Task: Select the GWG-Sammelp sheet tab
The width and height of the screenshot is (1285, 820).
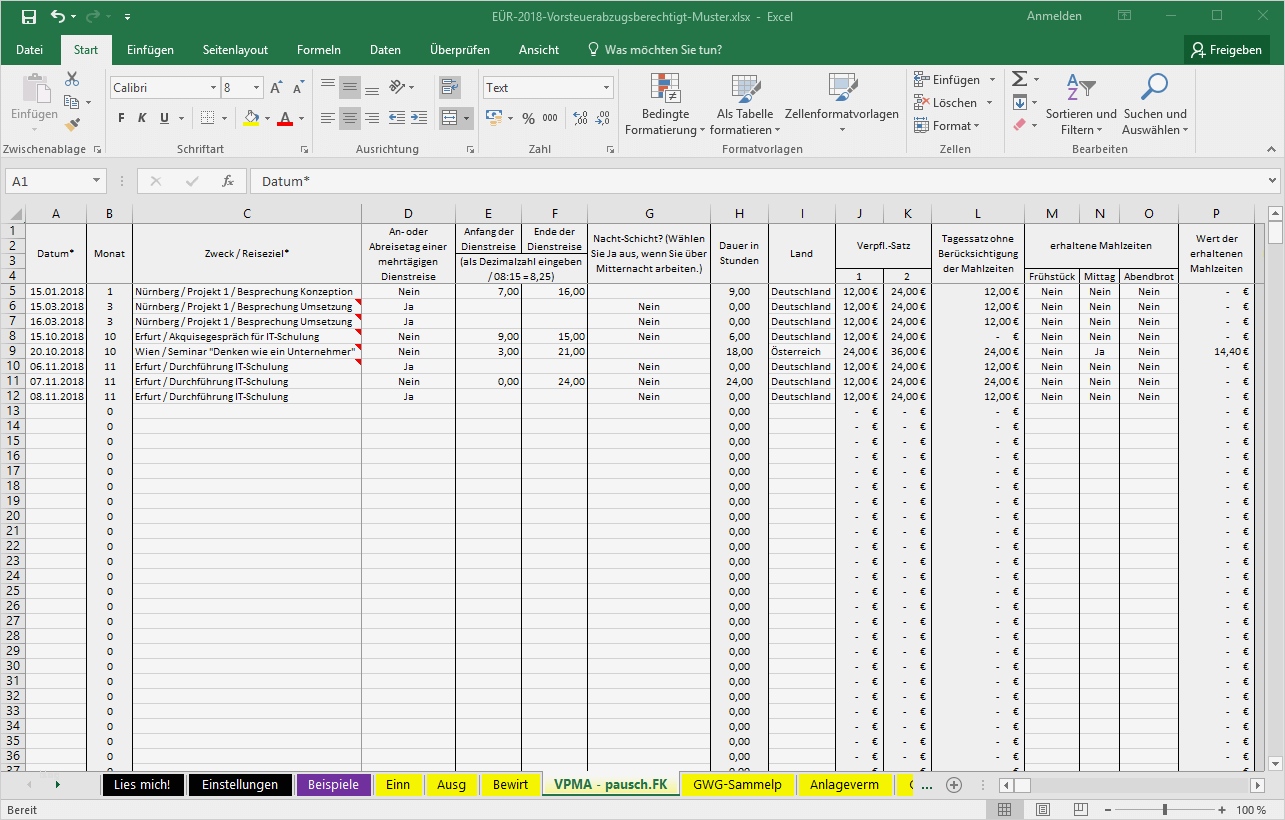Action: pos(737,785)
